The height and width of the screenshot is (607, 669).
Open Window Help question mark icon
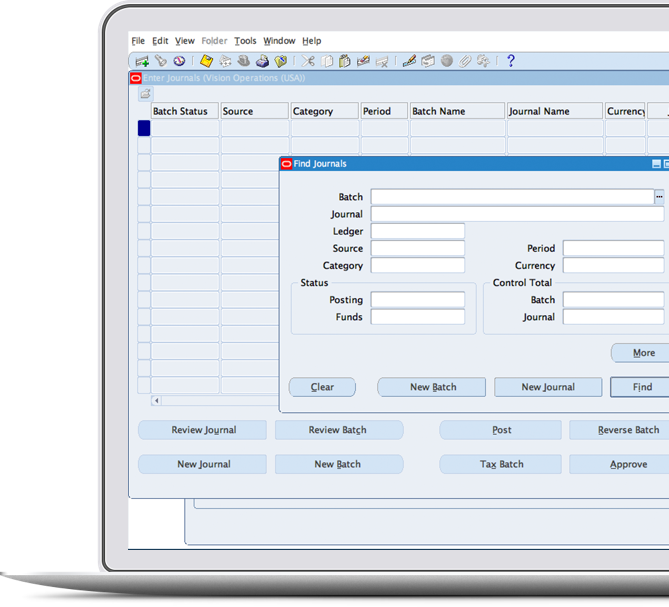tap(511, 61)
